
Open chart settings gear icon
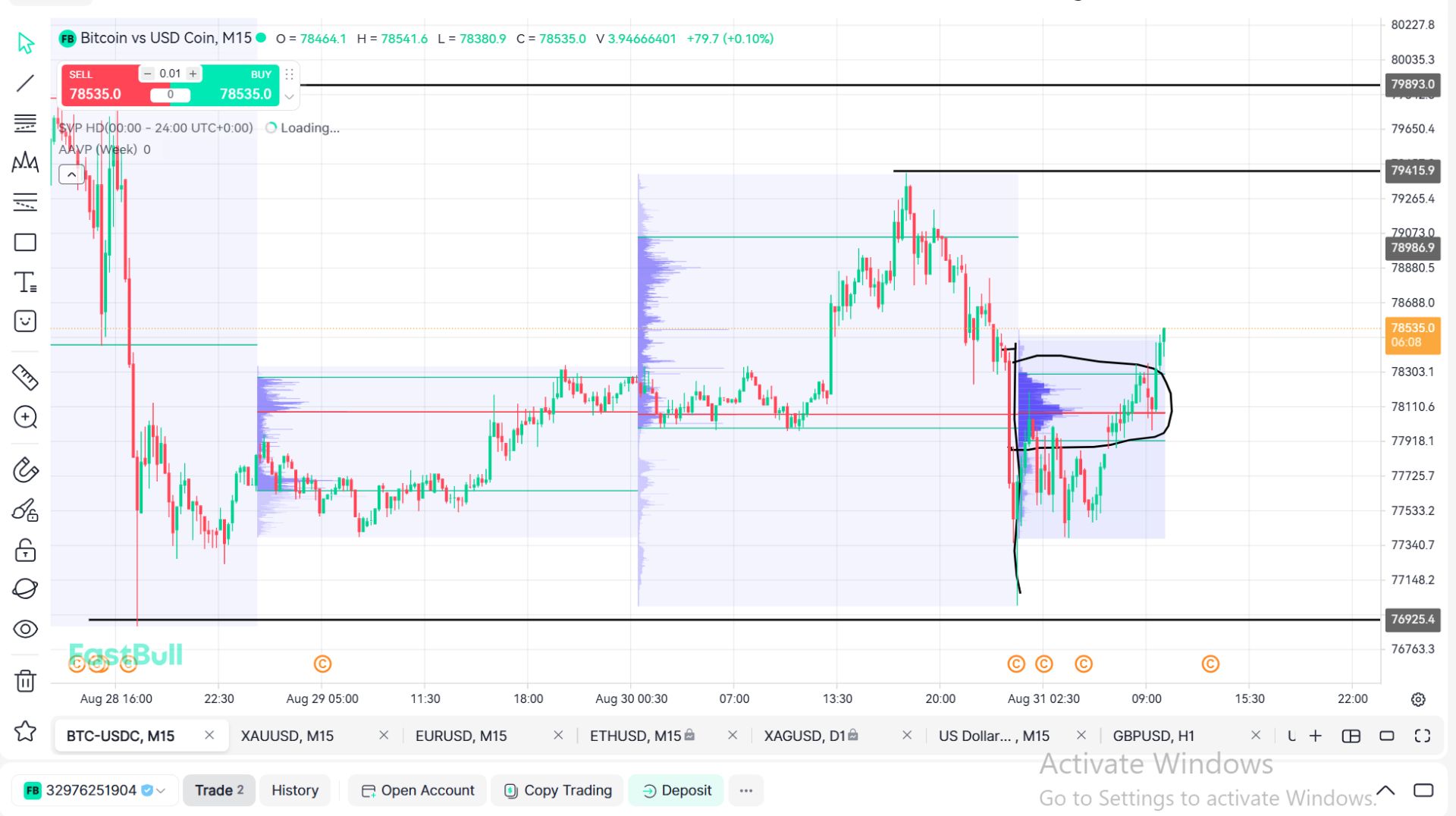[x=1418, y=699]
